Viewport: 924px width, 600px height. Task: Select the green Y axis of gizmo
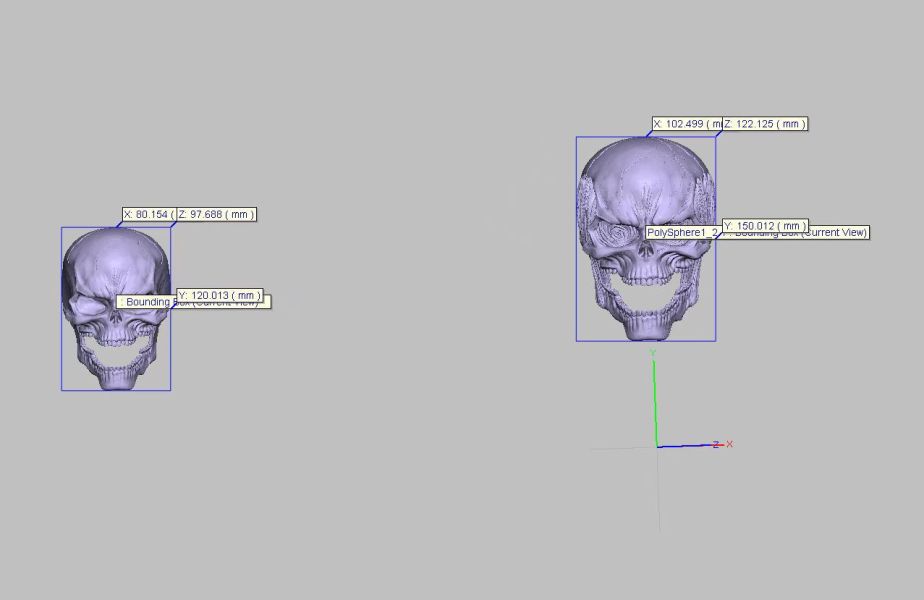pyautogui.click(x=655, y=404)
